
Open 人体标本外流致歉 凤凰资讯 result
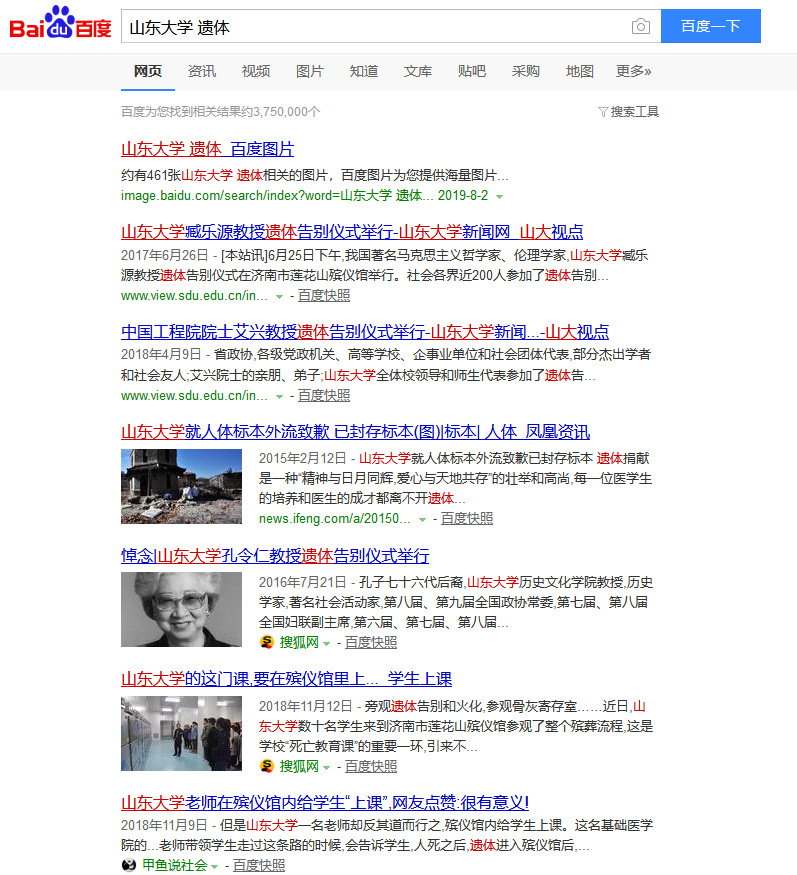tap(355, 432)
